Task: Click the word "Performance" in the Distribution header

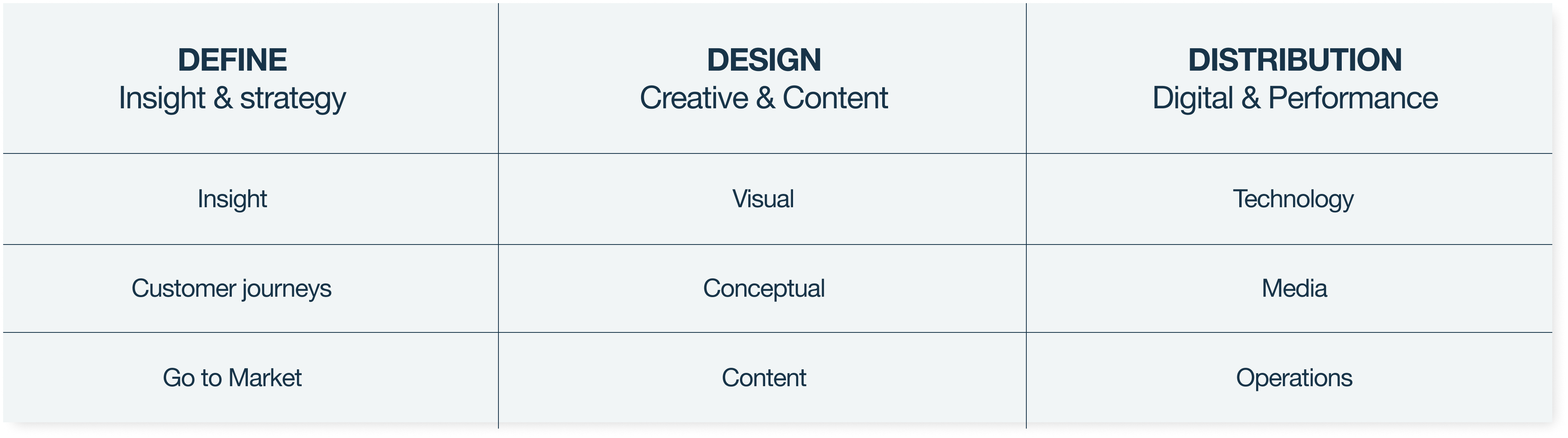Action: (1352, 98)
